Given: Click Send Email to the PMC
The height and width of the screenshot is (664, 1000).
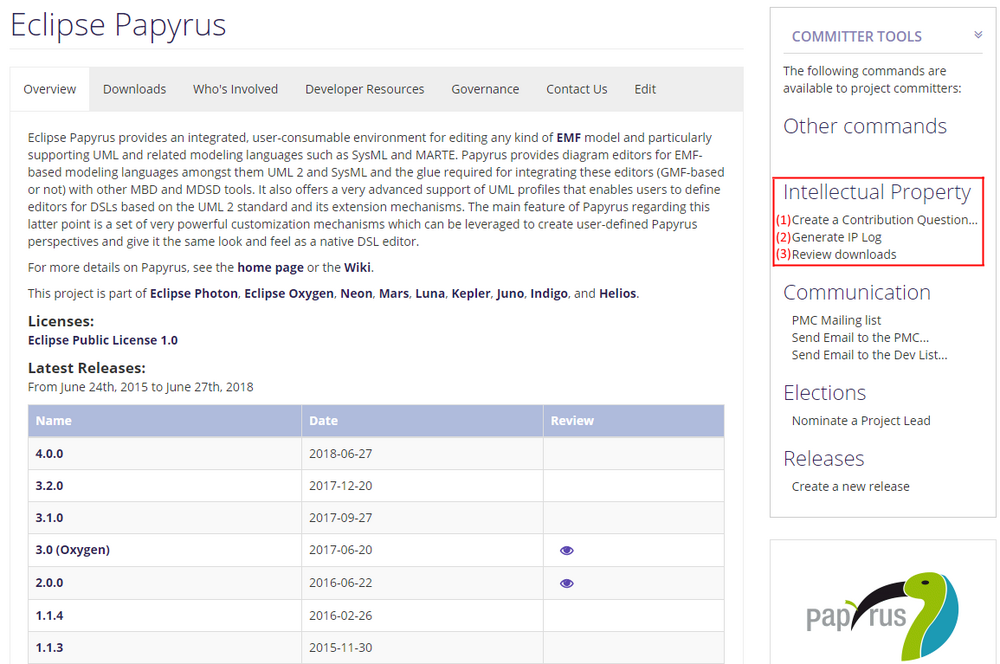Looking at the screenshot, I should pyautogui.click(x=860, y=337).
